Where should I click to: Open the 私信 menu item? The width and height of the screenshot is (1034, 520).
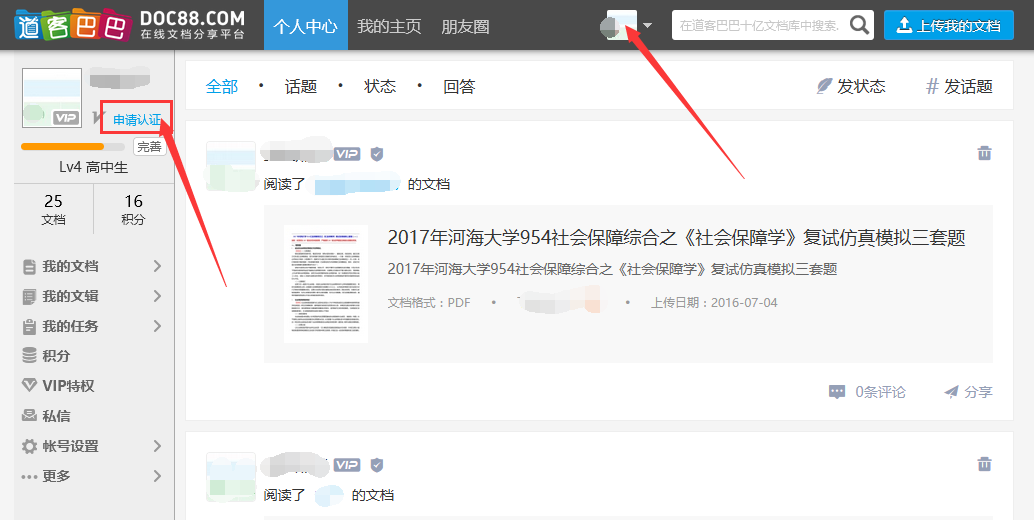point(56,416)
